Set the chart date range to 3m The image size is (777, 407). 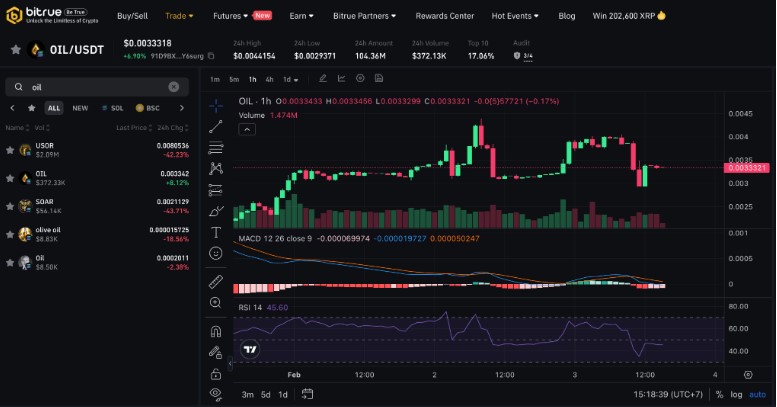tap(247, 395)
